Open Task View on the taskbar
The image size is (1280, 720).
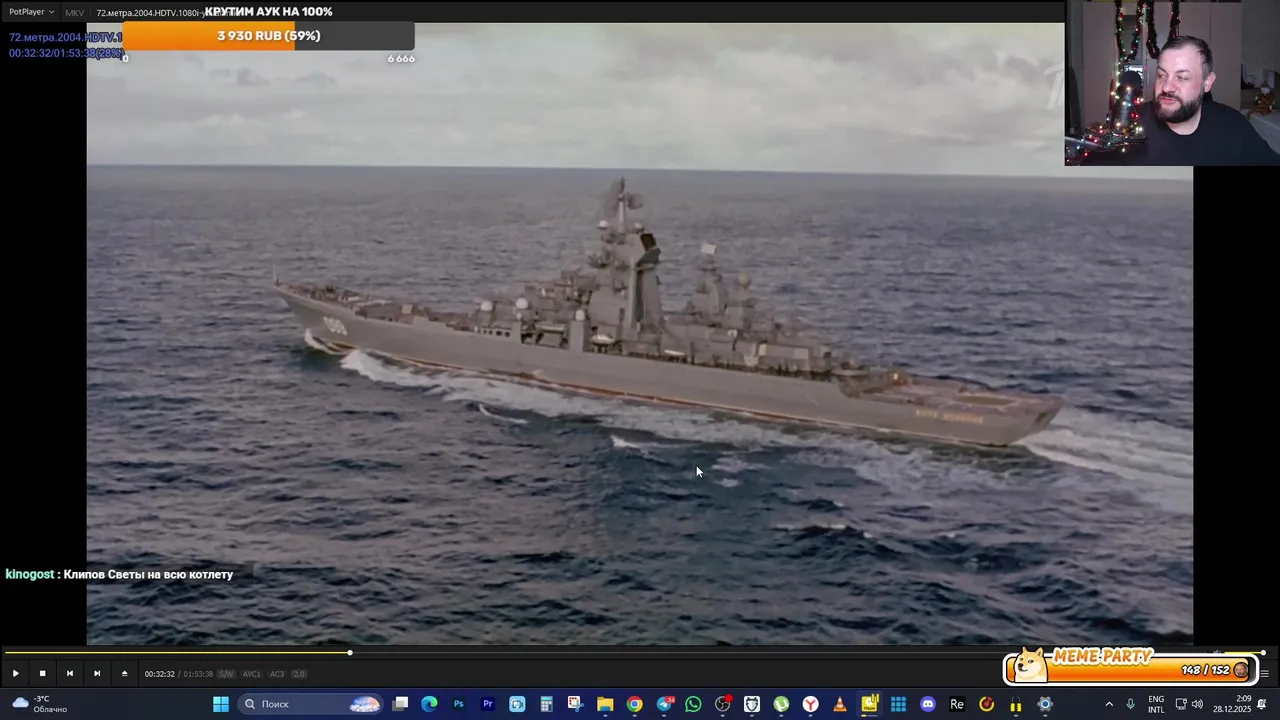point(401,704)
